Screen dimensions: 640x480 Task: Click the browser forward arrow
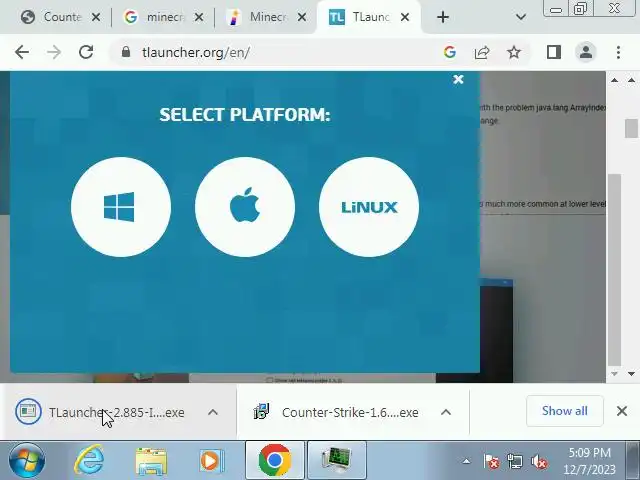click(53, 52)
